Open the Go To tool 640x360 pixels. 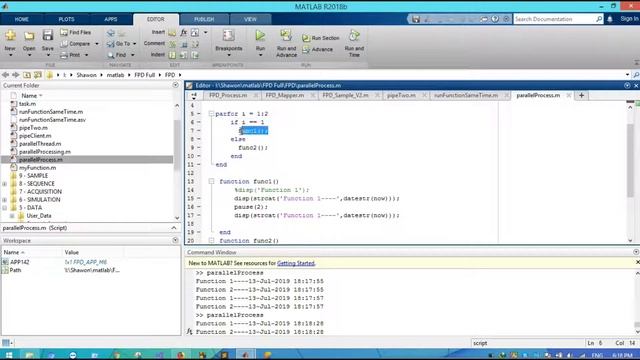pos(119,44)
